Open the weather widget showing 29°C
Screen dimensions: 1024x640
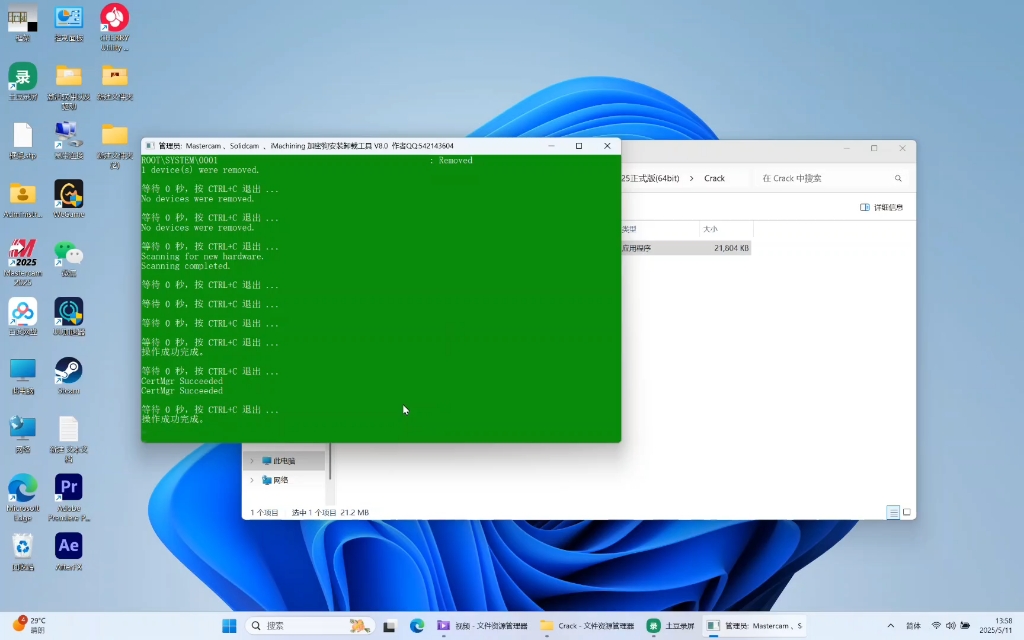coord(29,626)
